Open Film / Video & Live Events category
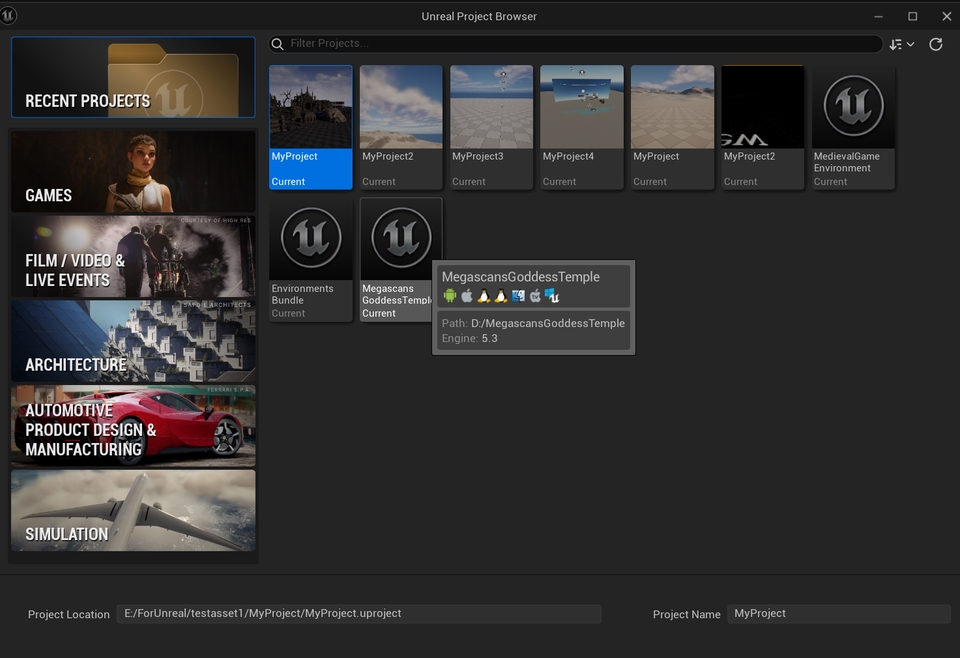 pyautogui.click(x=133, y=256)
